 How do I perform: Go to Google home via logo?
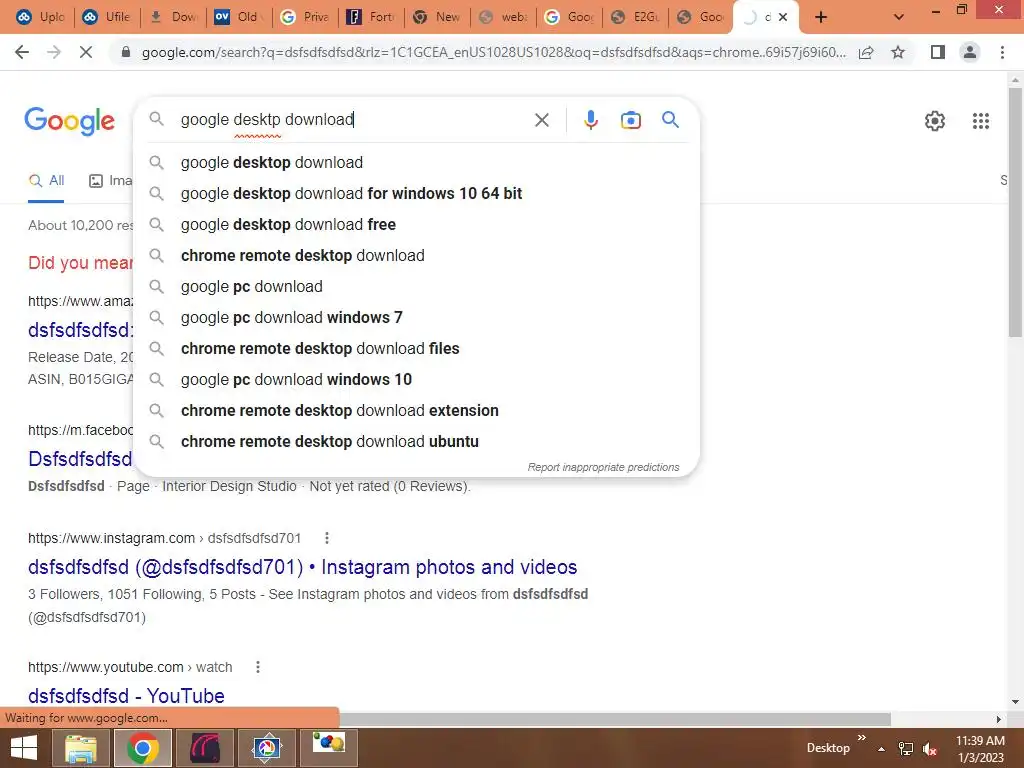click(69, 121)
